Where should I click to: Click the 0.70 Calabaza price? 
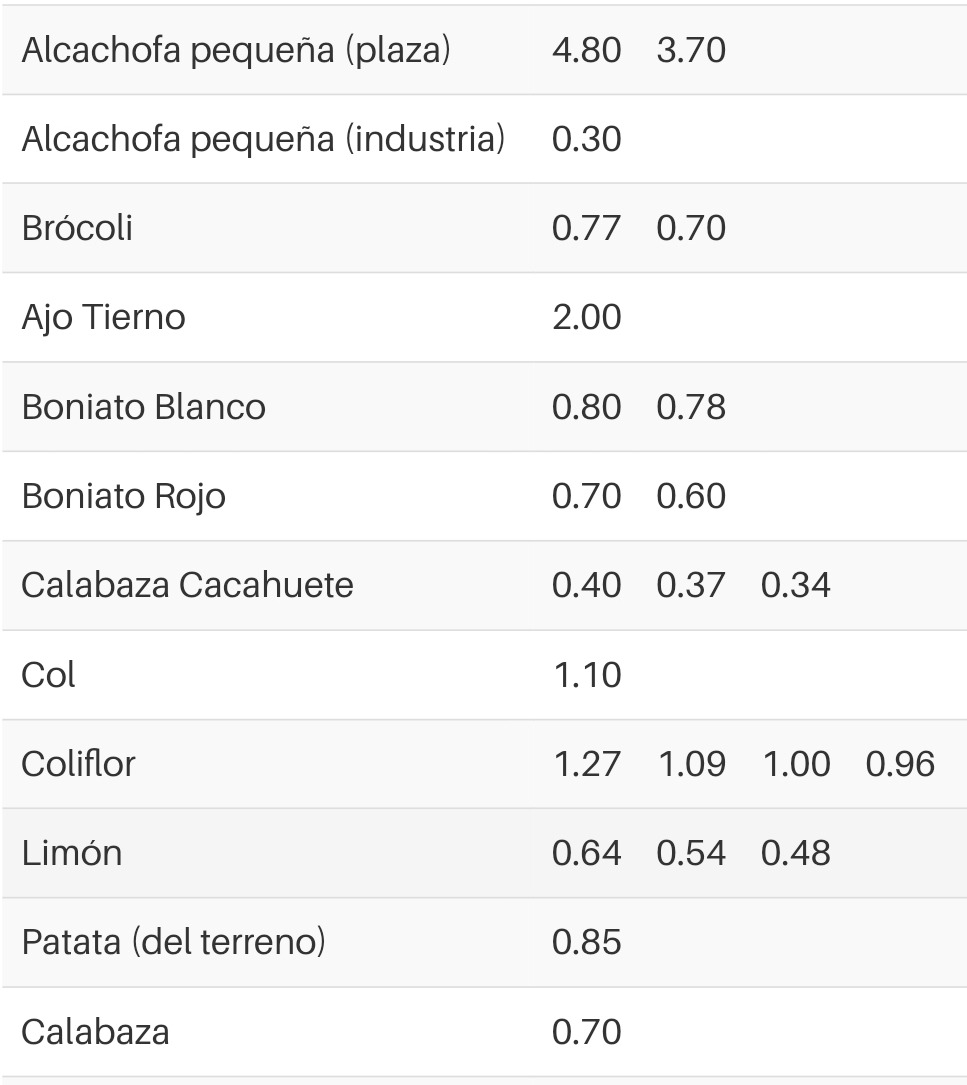[586, 1032]
